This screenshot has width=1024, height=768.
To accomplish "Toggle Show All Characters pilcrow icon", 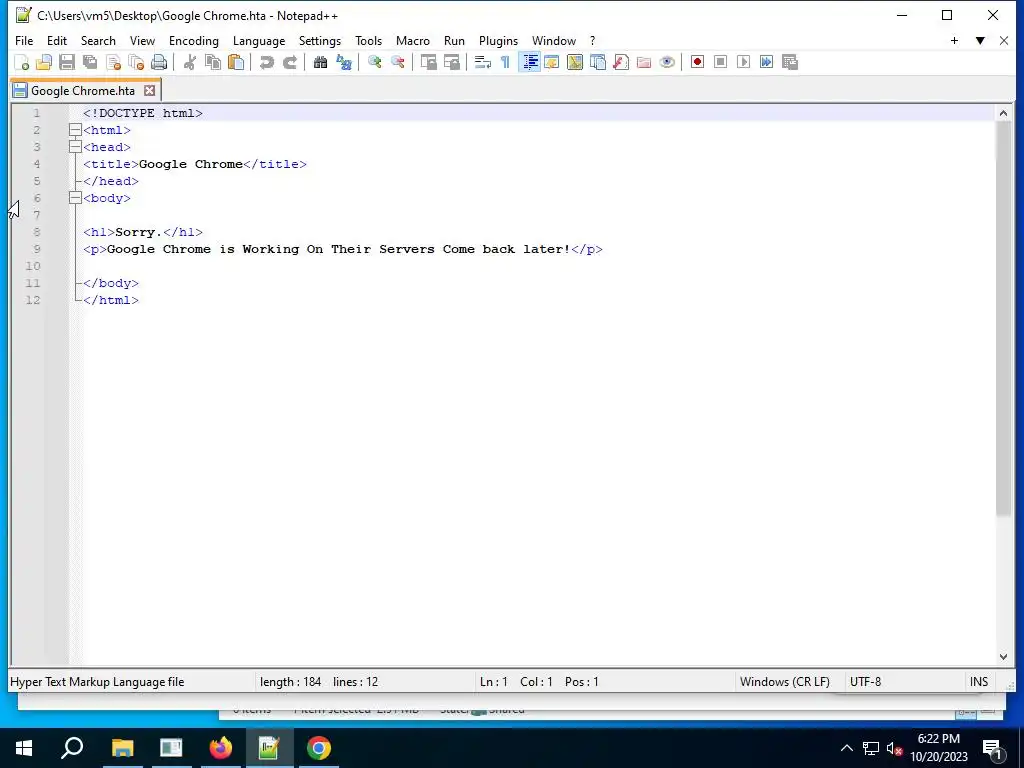I will click(x=505, y=62).
